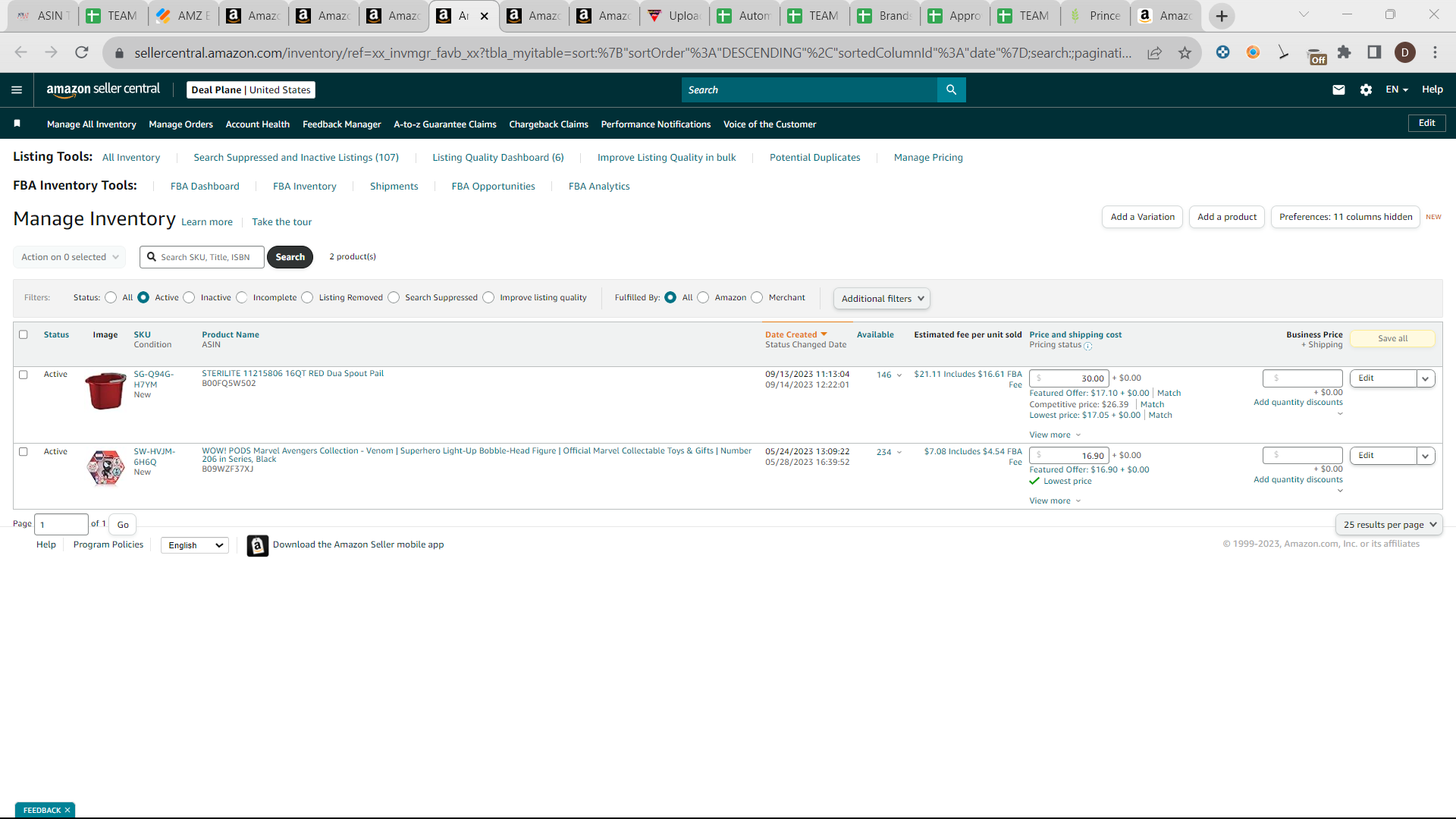This screenshot has height=819, width=1456.
Task: Open Edit dropdown arrow for WOW PODS row
Action: tap(1426, 456)
